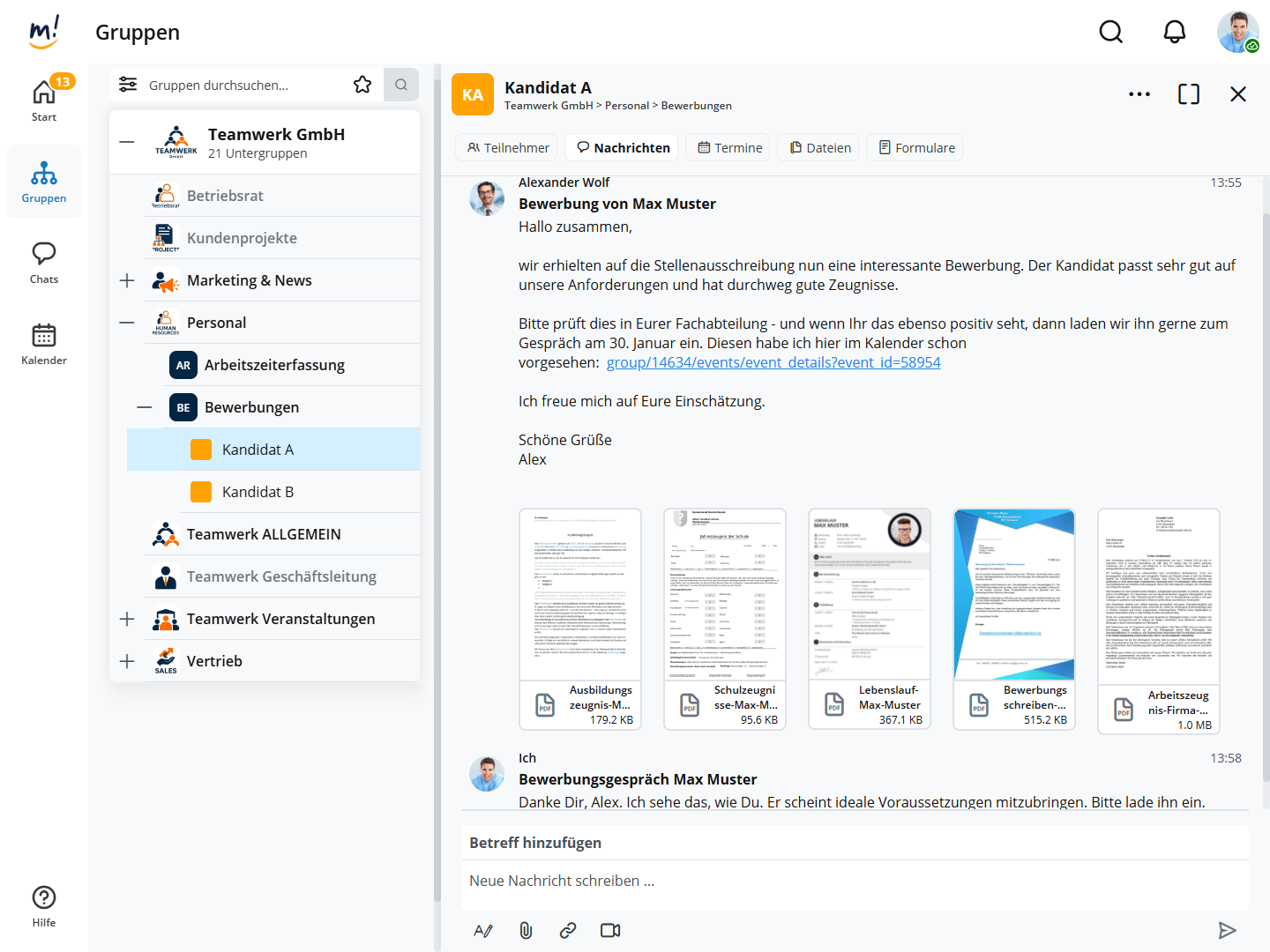Viewport: 1270px width, 952px height.
Task: Open the three-dots more options menu
Action: 1139,94
